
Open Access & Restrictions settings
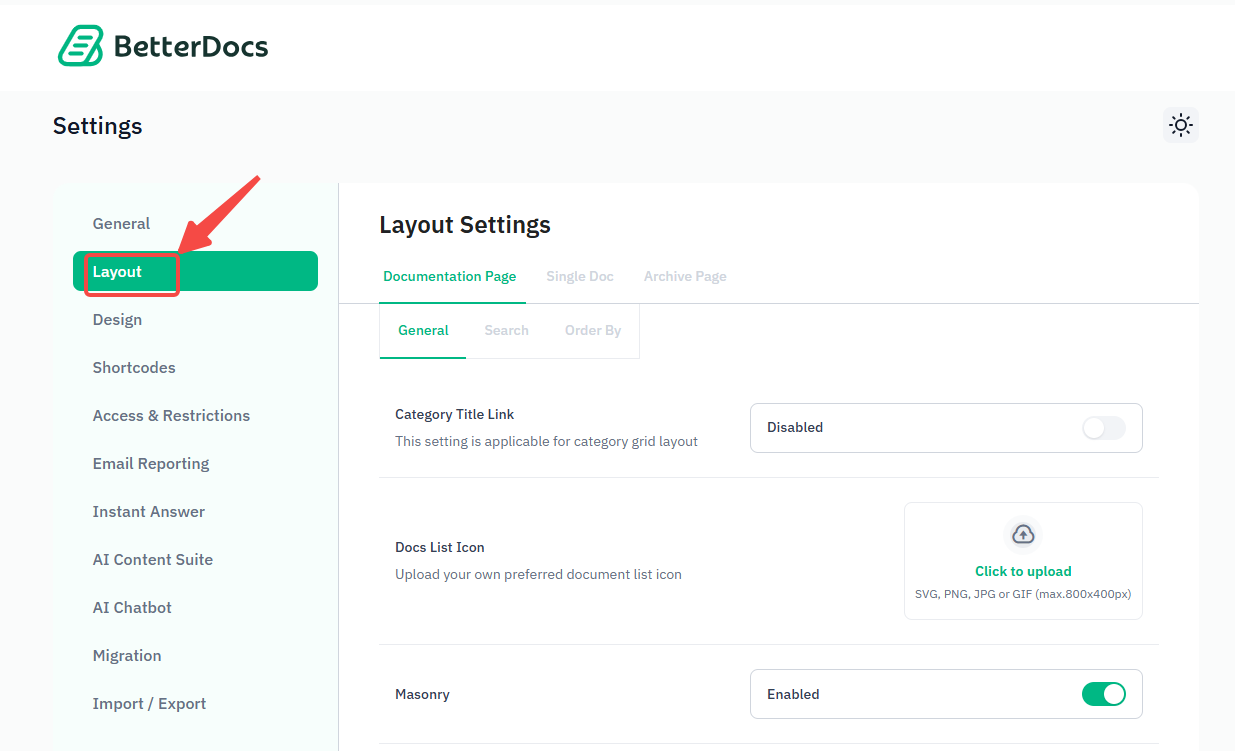click(170, 415)
